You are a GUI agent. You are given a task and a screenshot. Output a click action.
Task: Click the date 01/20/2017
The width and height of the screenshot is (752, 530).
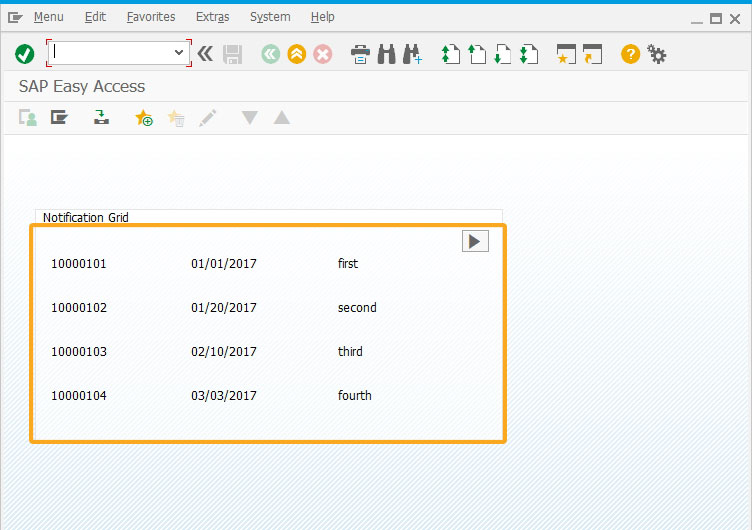coord(223,307)
